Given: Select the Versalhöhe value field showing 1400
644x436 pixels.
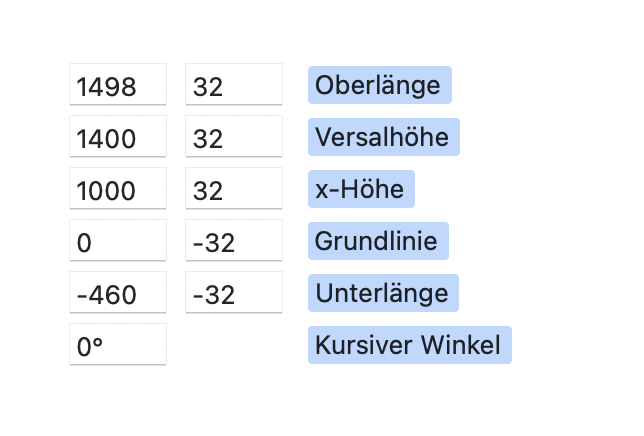Looking at the screenshot, I should tap(117, 137).
